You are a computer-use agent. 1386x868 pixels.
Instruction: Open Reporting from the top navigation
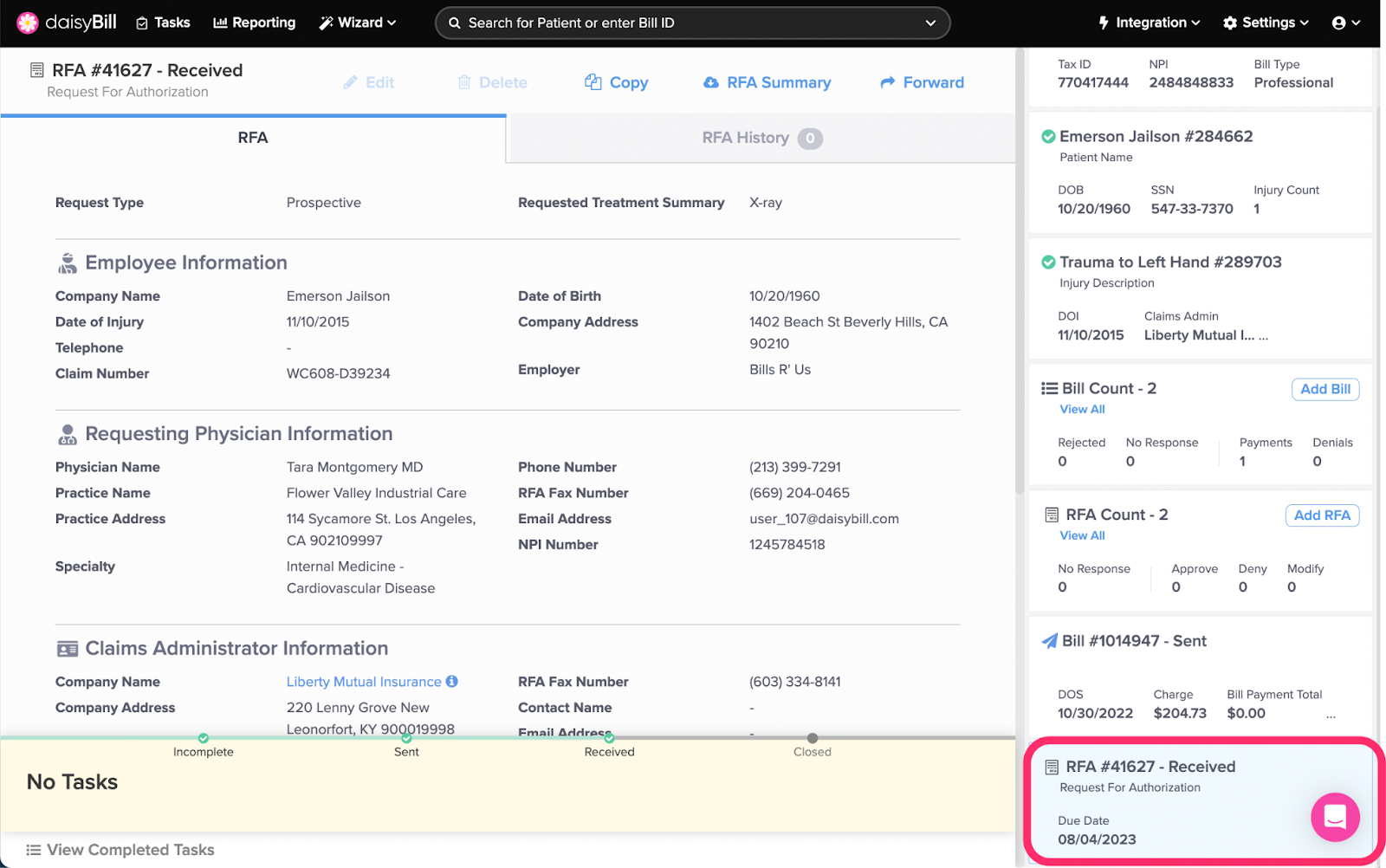coord(255,23)
